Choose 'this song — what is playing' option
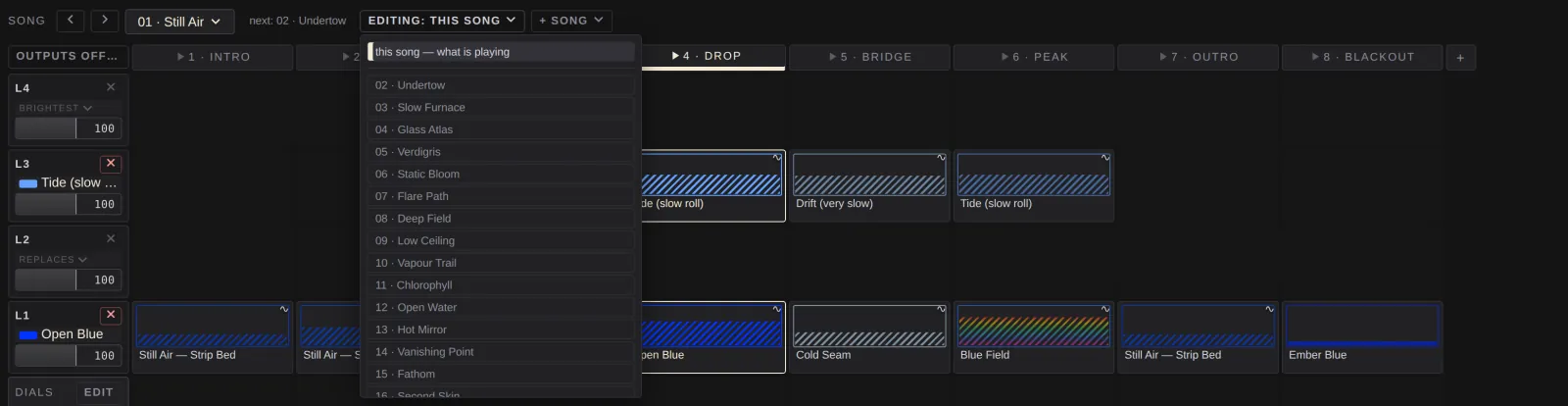This screenshot has height=406, width=1568. (501, 52)
